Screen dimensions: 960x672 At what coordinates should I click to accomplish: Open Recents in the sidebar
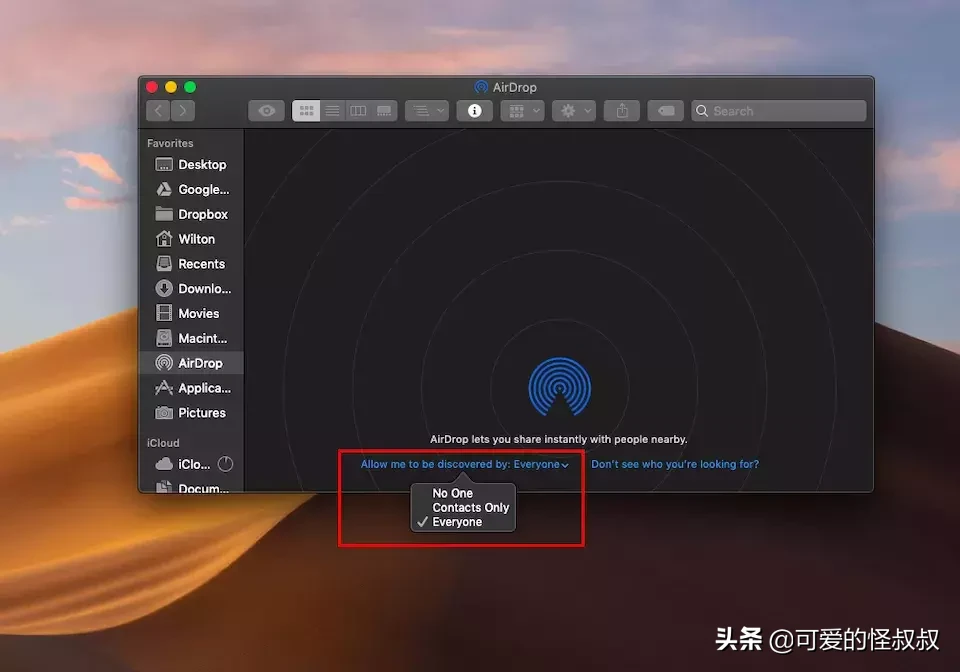click(192, 264)
